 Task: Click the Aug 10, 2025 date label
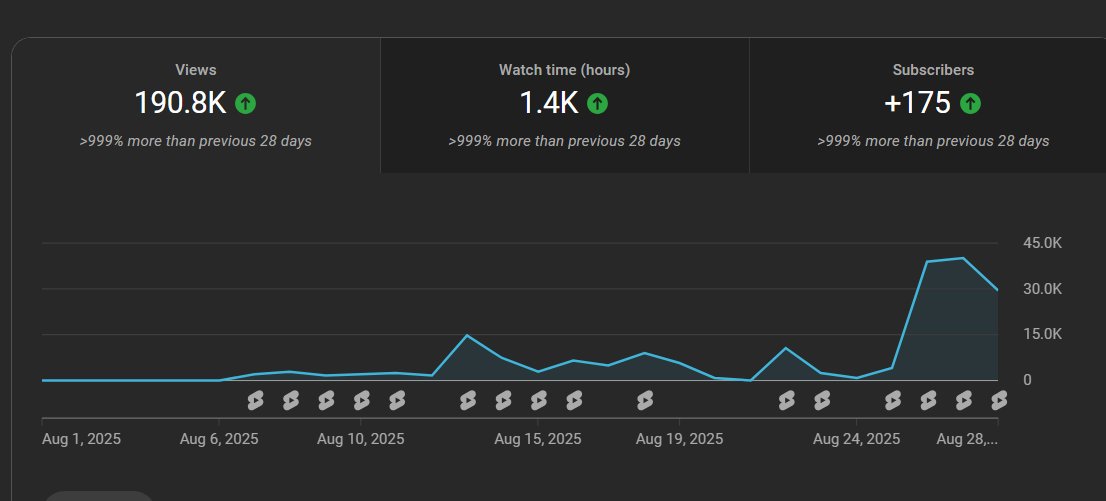[x=360, y=440]
